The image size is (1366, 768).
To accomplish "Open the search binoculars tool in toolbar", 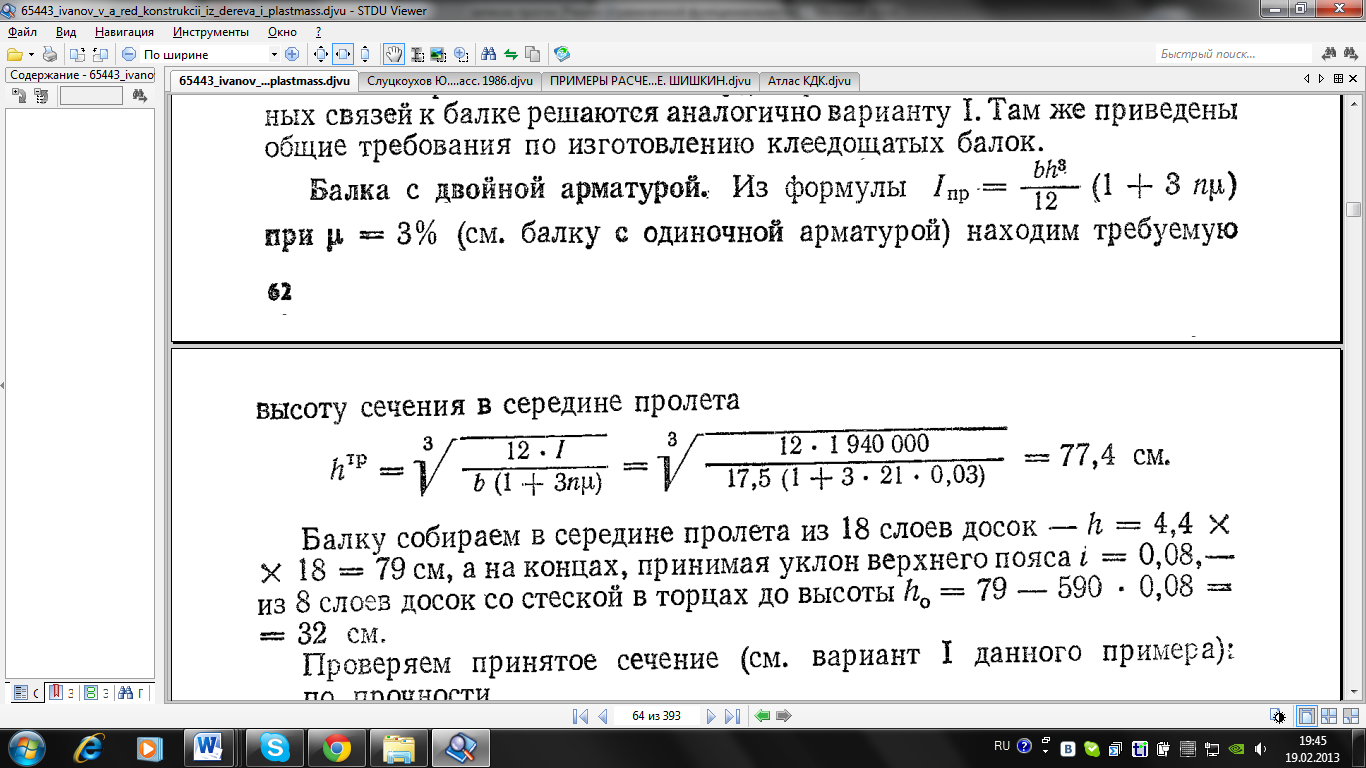I will pyautogui.click(x=489, y=54).
